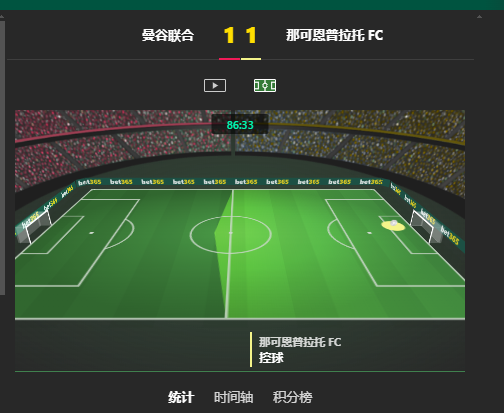Open the 统计 tab
This screenshot has height=413, width=504.
pos(181,397)
